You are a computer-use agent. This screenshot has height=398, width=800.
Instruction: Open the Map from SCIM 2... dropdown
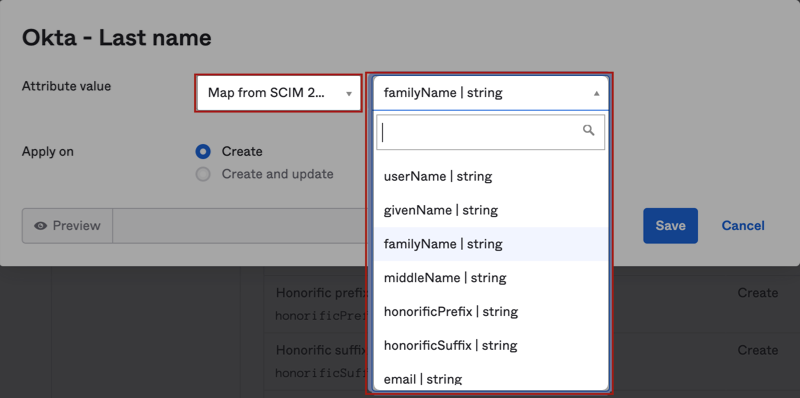pos(278,93)
